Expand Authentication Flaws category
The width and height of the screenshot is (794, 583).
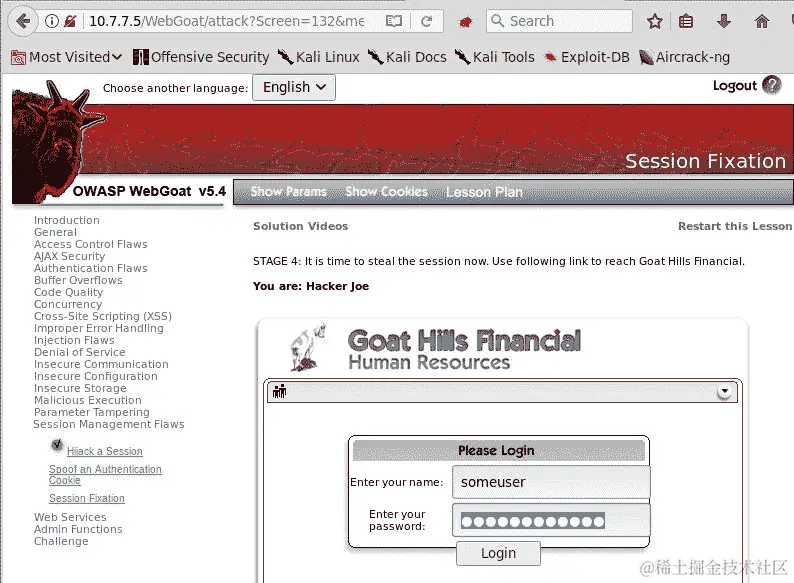click(91, 268)
